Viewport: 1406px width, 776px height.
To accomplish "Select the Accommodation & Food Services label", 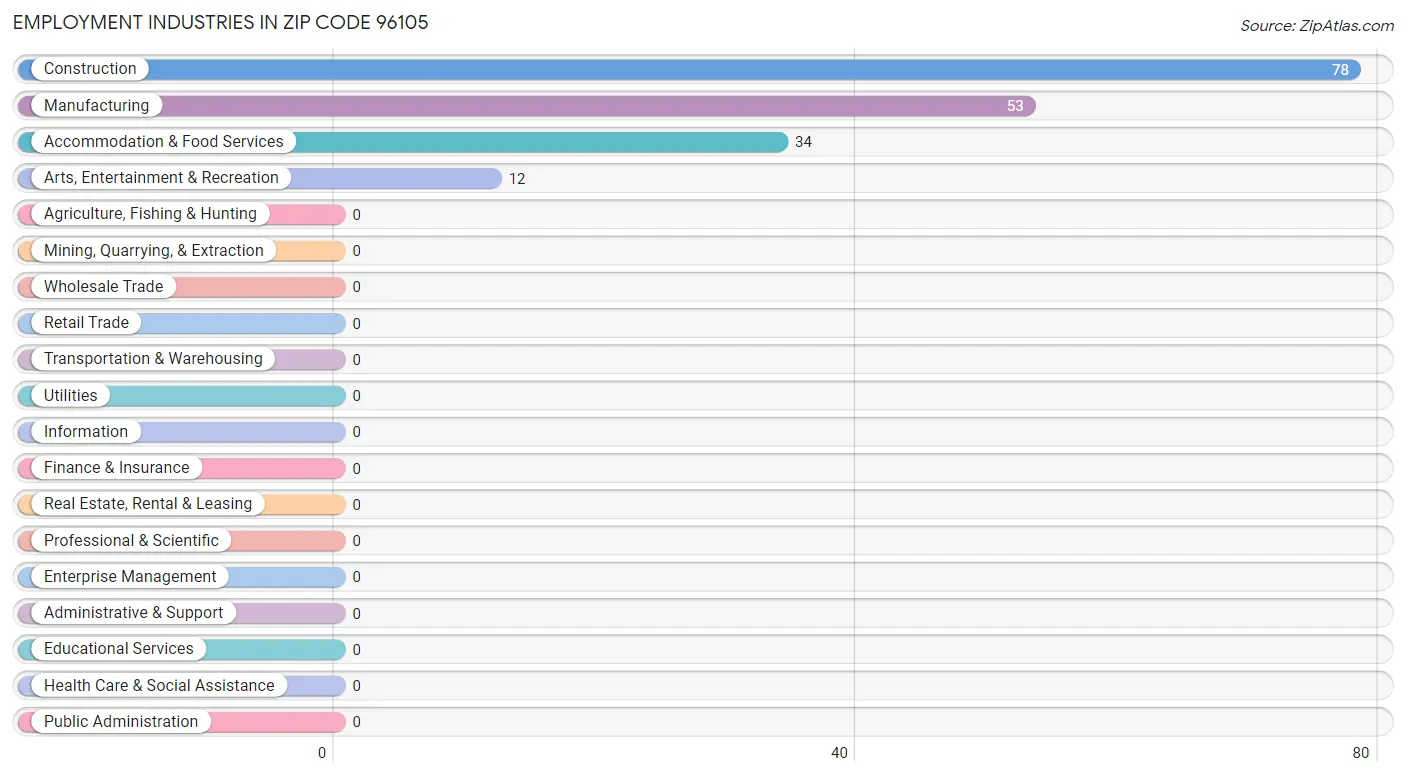I will (164, 142).
